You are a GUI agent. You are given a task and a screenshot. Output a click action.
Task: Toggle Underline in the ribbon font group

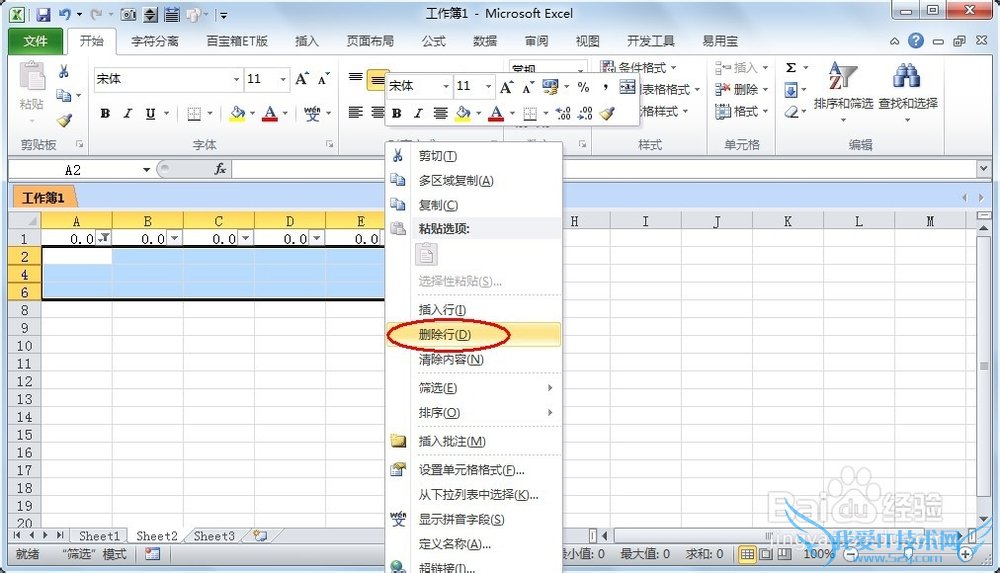coord(150,114)
